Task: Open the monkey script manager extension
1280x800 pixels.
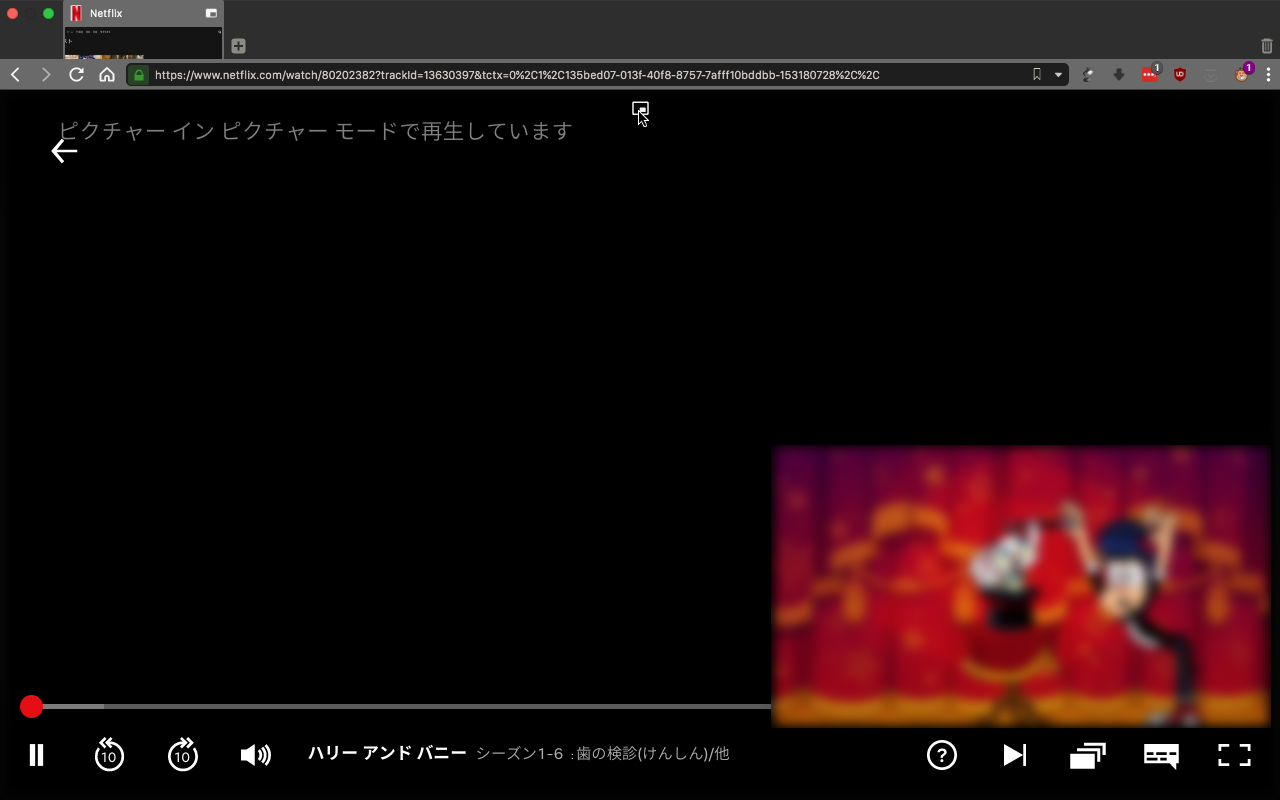Action: 1243,74
